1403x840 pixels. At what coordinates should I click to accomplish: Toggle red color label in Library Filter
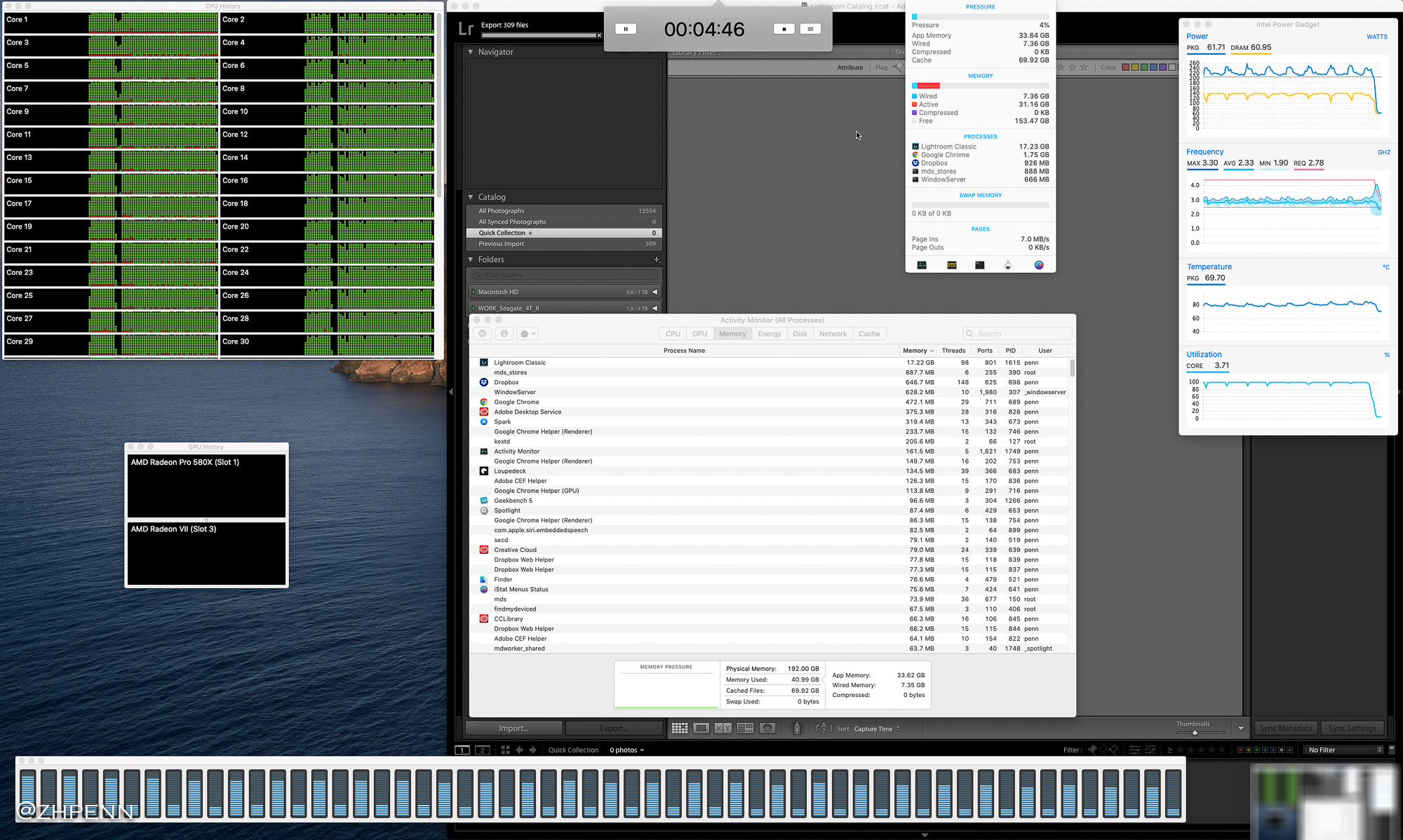click(x=1125, y=67)
